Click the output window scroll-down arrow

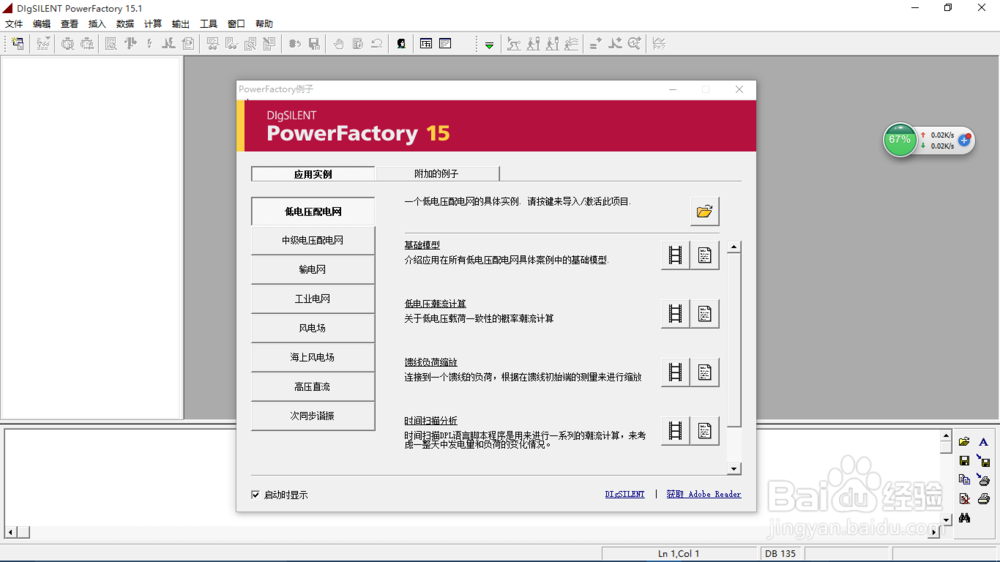tap(946, 520)
